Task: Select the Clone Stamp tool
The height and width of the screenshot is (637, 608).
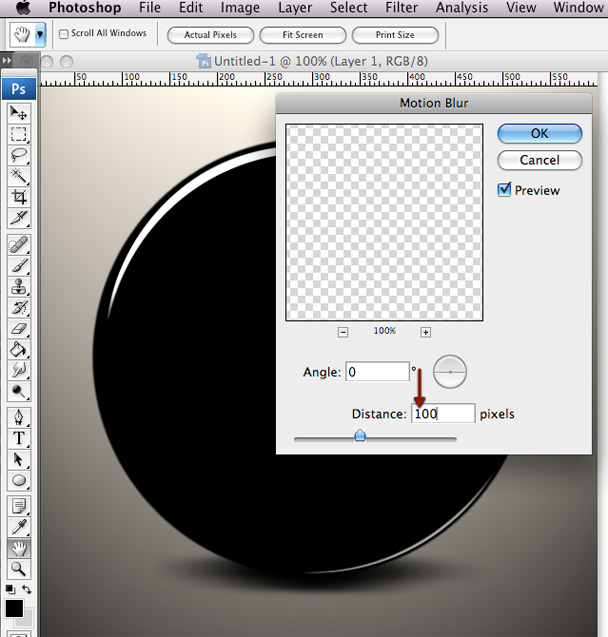Action: (x=18, y=287)
